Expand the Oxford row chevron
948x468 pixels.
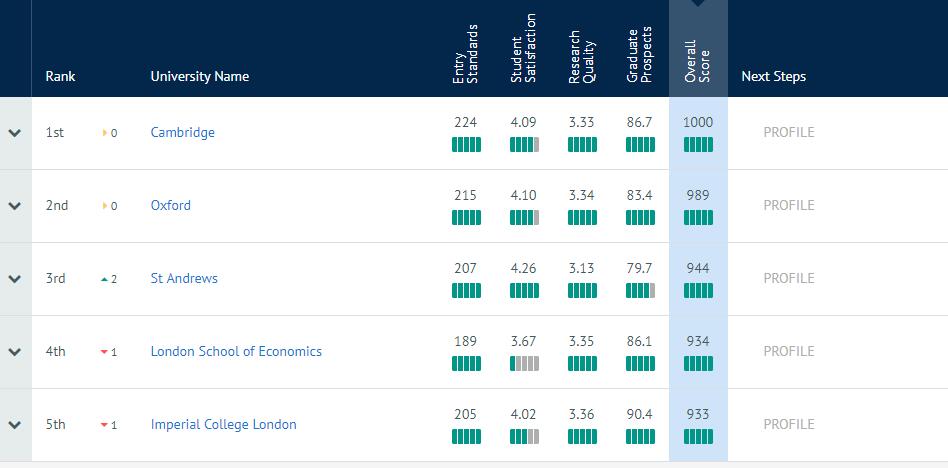point(14,206)
